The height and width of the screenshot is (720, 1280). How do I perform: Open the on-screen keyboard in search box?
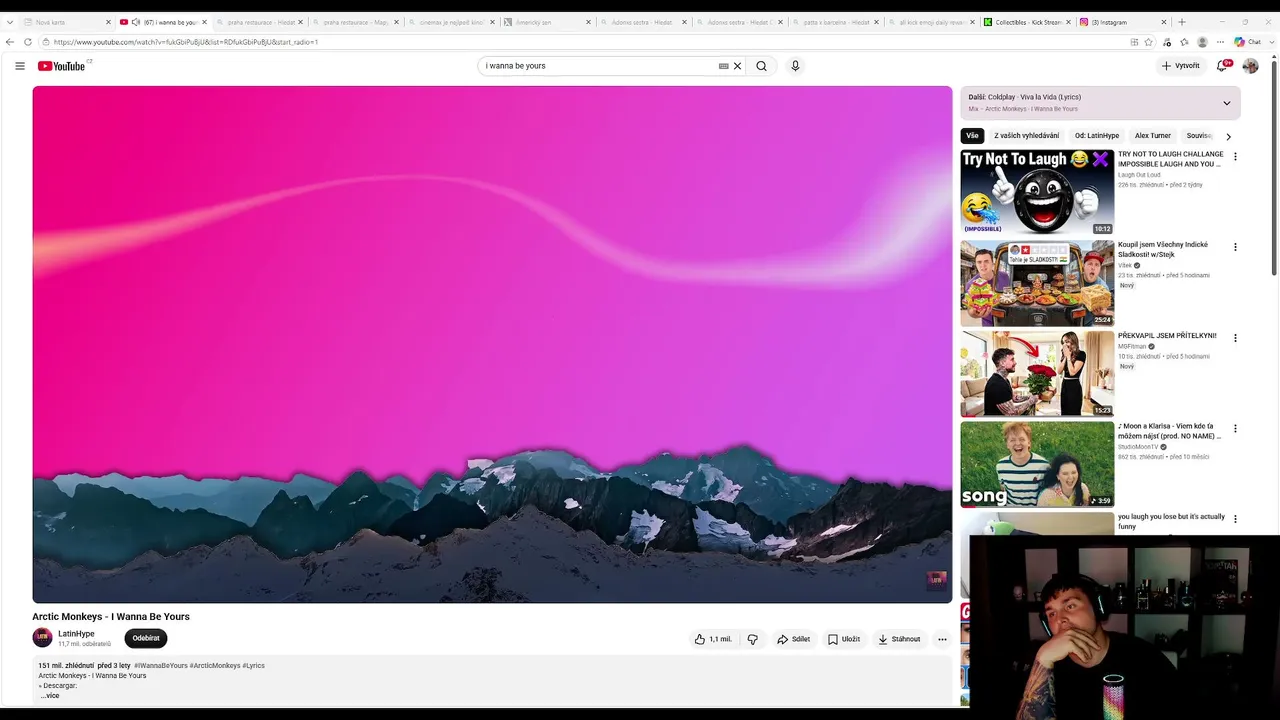723,66
